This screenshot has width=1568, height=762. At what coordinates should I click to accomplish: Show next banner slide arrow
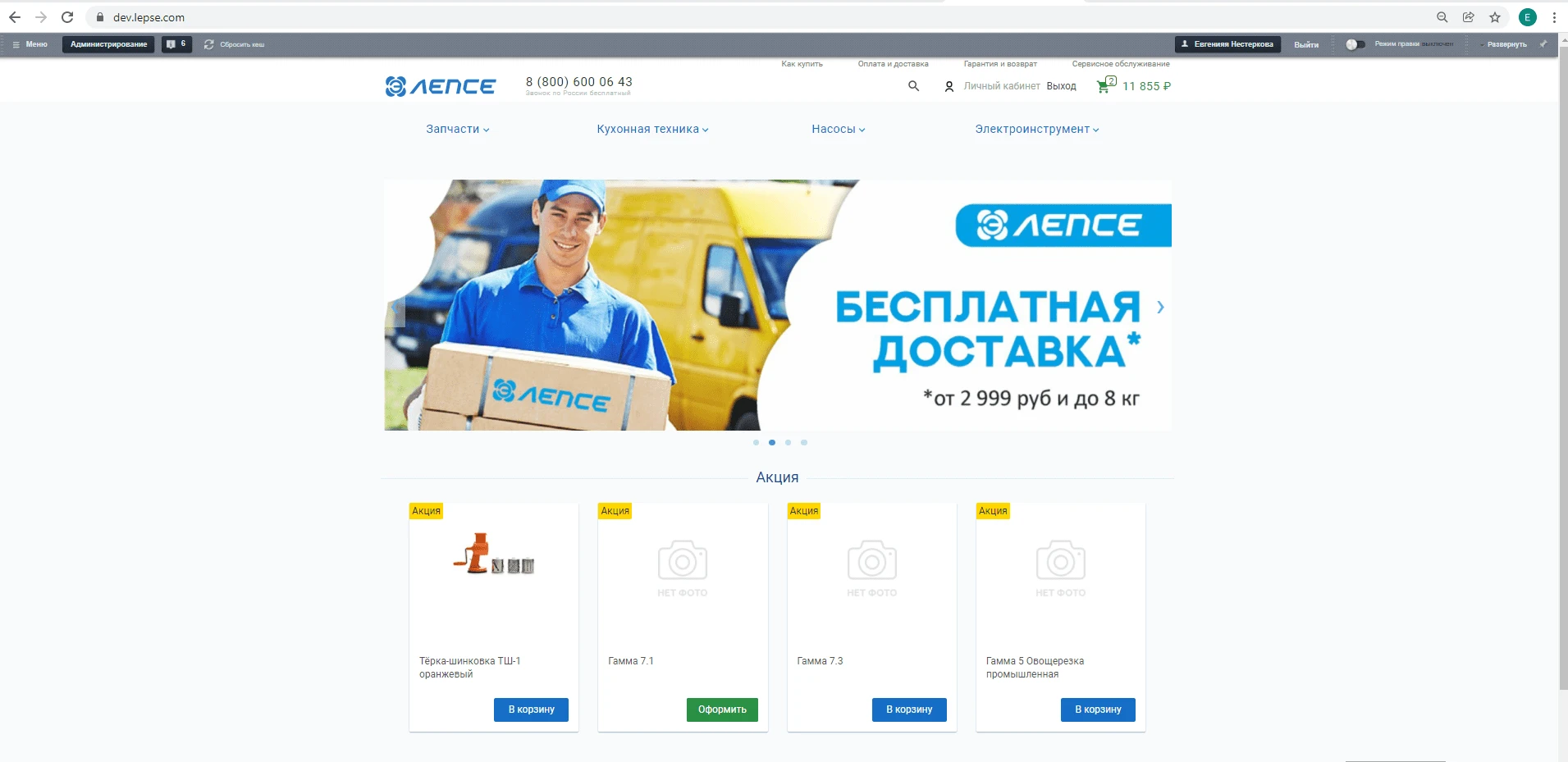(1160, 307)
